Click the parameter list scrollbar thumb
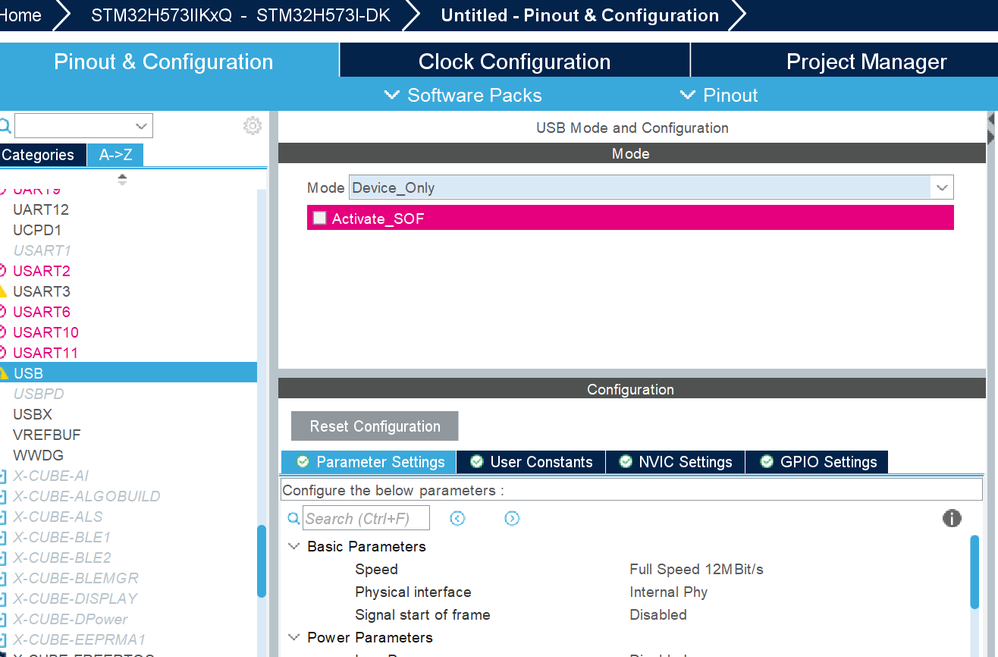The height and width of the screenshot is (657, 998). click(974, 572)
